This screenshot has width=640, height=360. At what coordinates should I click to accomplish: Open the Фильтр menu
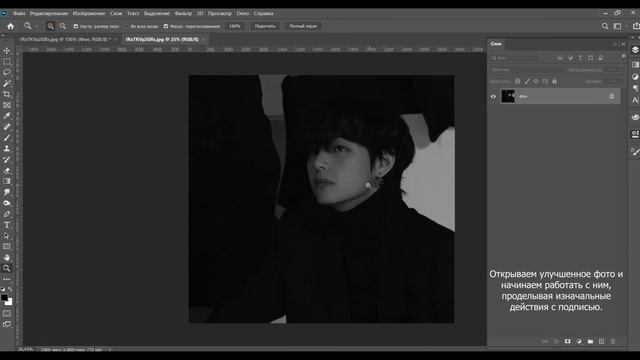183,13
